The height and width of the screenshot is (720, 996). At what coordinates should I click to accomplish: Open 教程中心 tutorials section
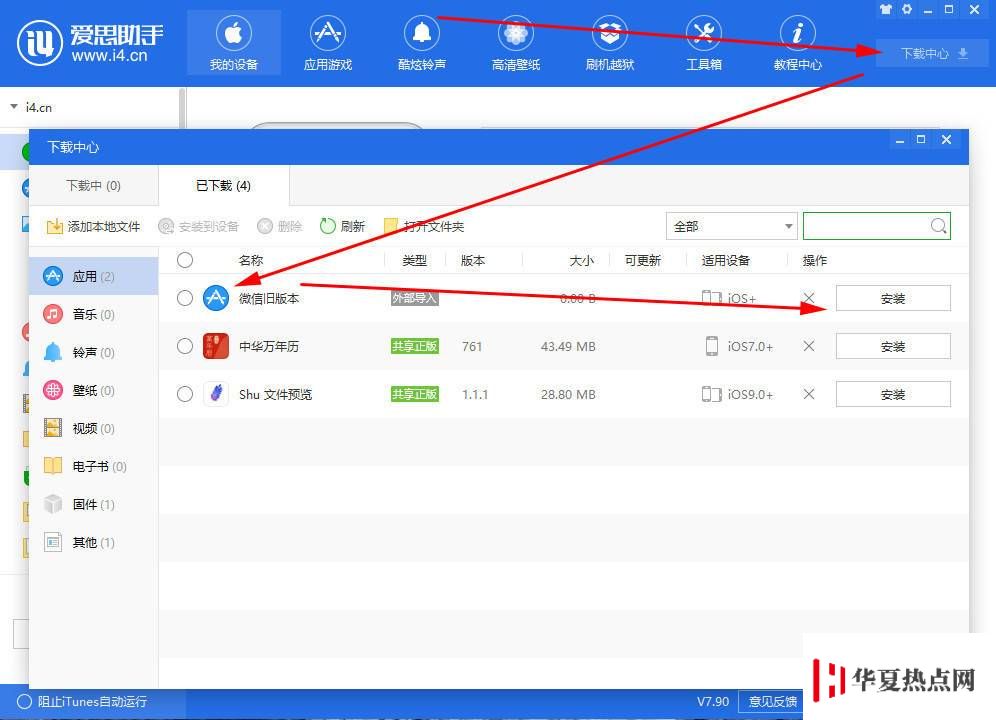tap(798, 43)
